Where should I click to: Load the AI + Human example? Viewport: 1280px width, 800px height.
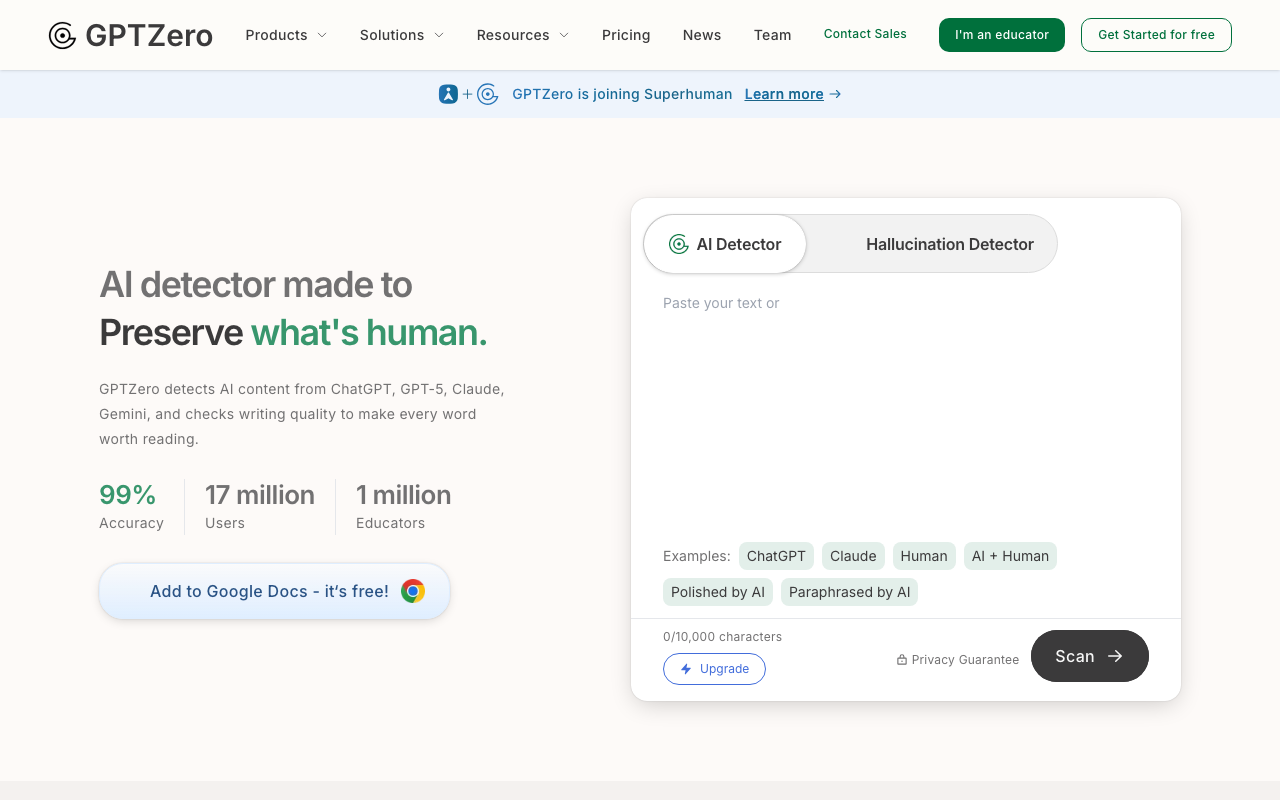click(x=1010, y=556)
